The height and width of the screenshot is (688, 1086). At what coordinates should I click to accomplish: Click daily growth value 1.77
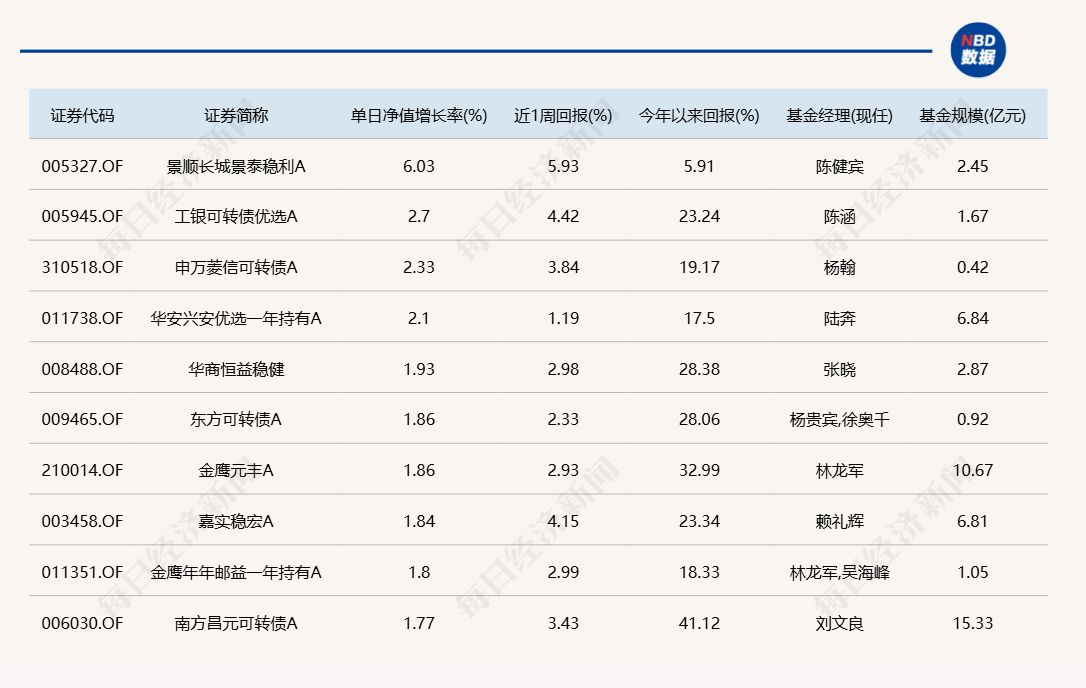click(419, 623)
